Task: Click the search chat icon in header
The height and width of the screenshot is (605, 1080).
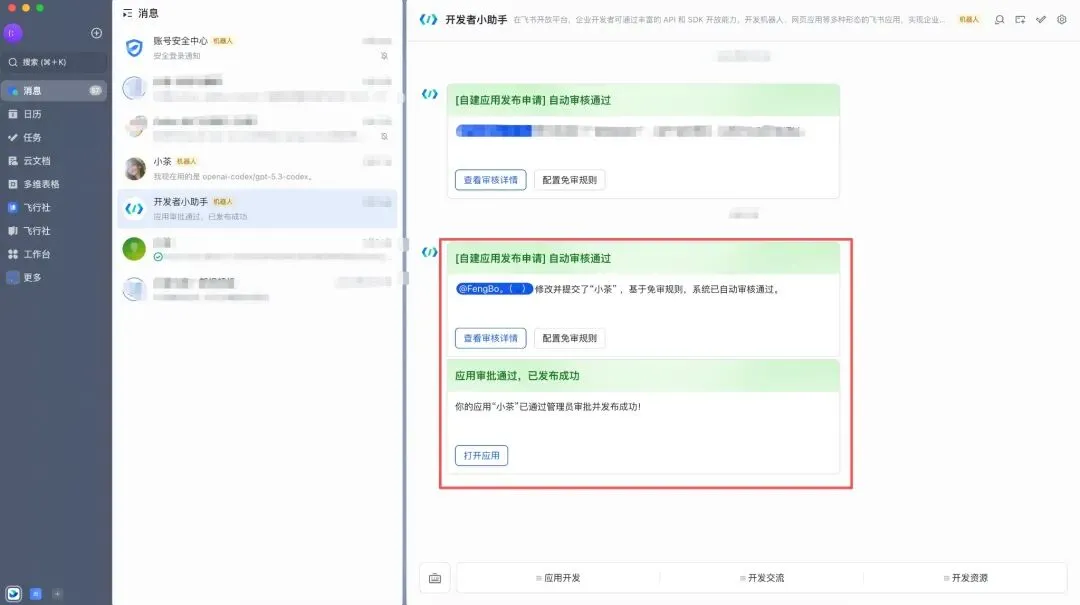Action: (x=999, y=19)
